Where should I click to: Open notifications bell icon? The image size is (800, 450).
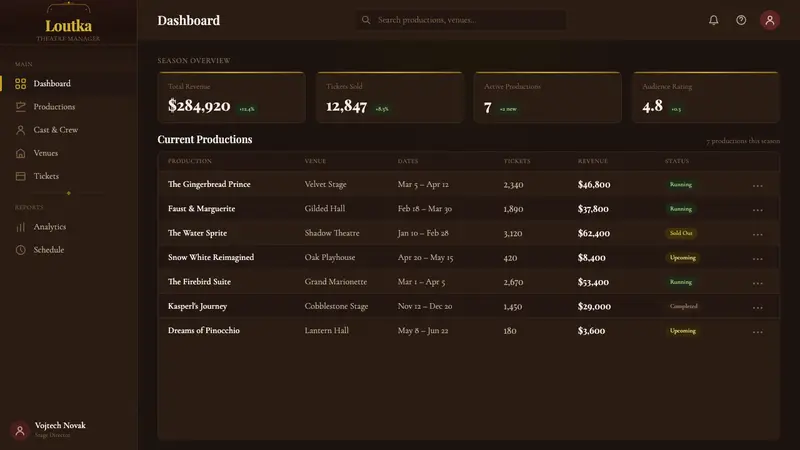(x=713, y=20)
